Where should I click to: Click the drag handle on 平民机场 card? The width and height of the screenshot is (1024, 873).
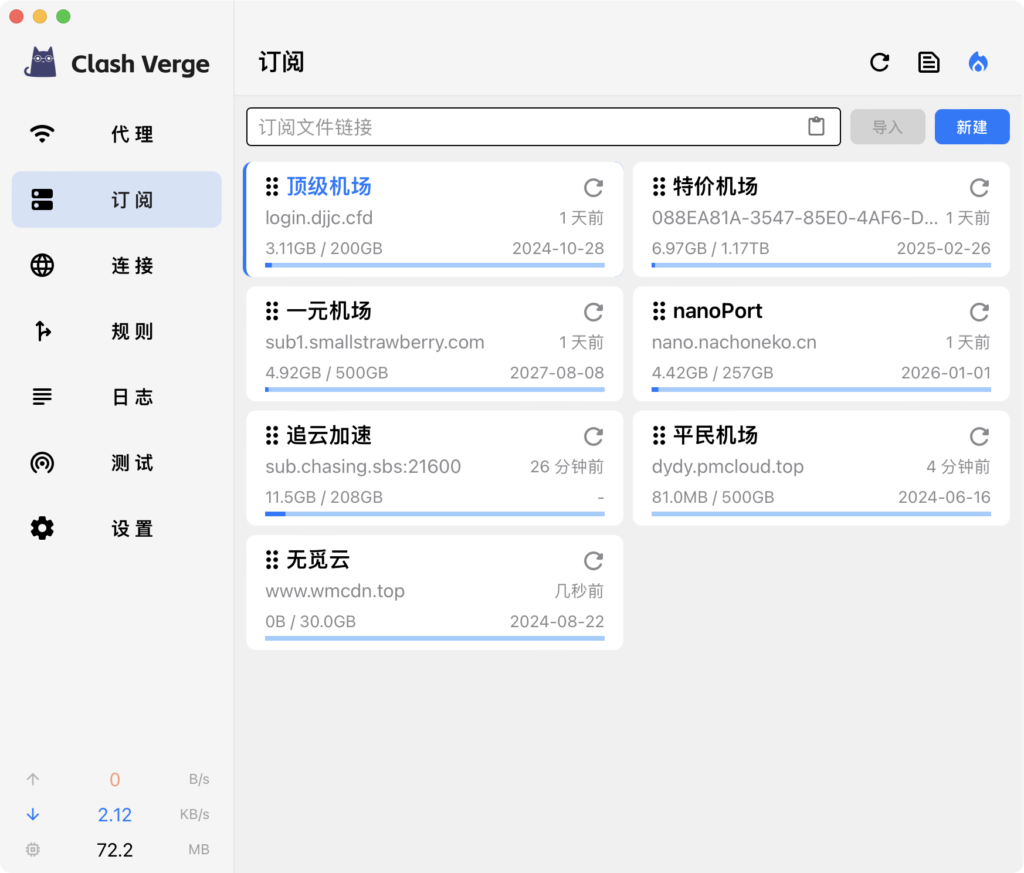point(659,435)
